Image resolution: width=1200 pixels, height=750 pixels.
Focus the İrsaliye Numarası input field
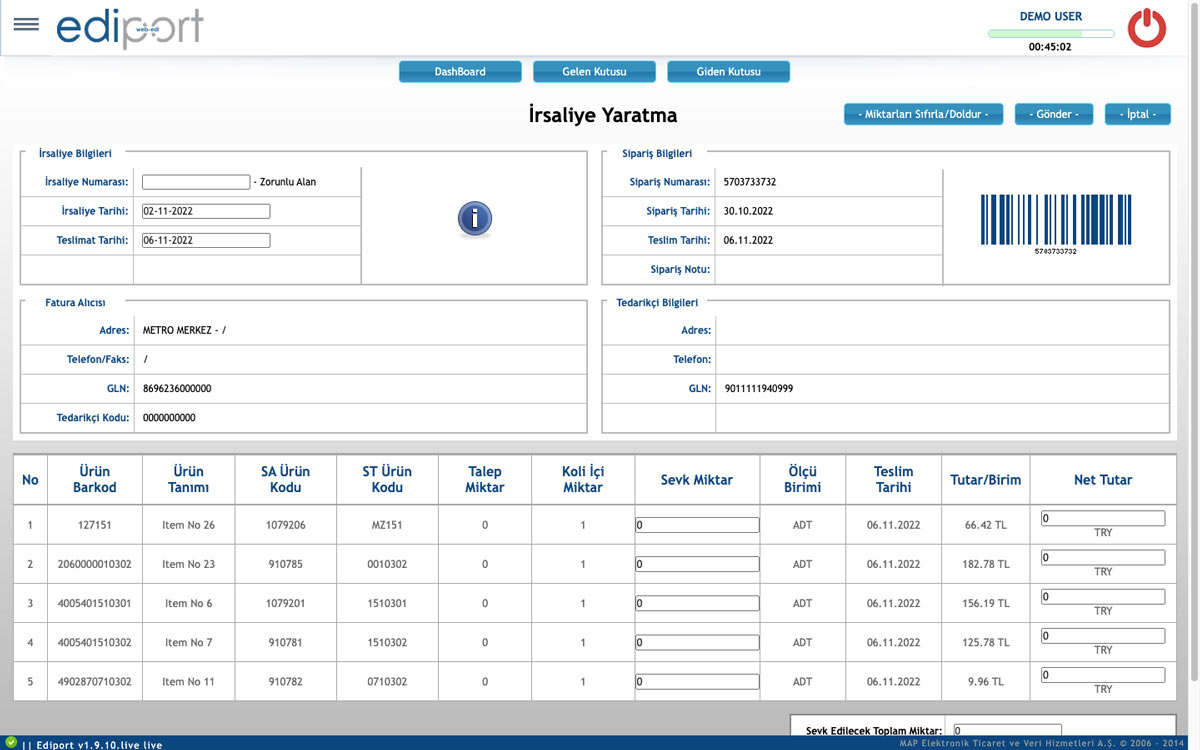(196, 182)
